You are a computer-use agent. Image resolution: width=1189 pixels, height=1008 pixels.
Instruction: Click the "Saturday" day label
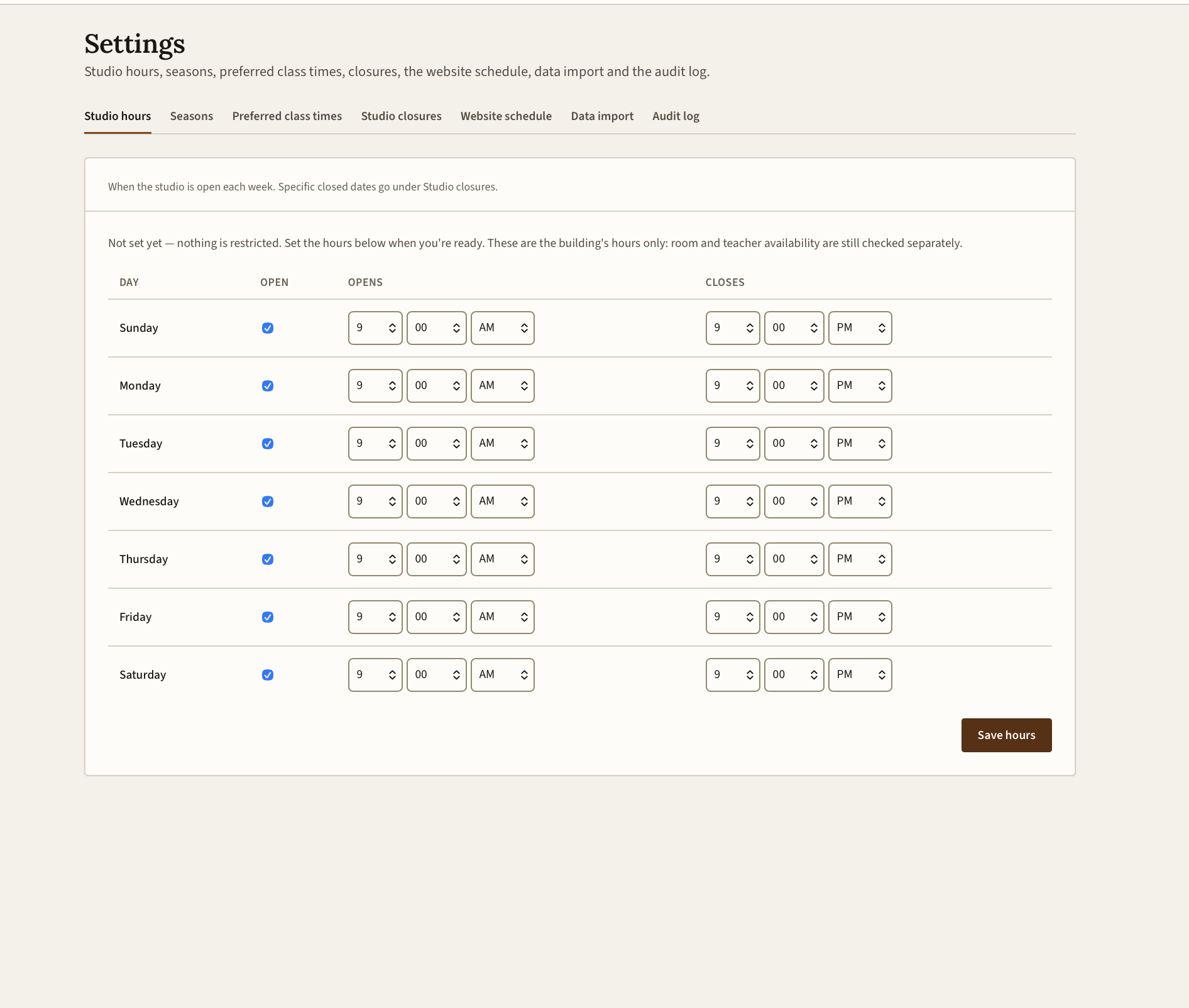tap(143, 675)
